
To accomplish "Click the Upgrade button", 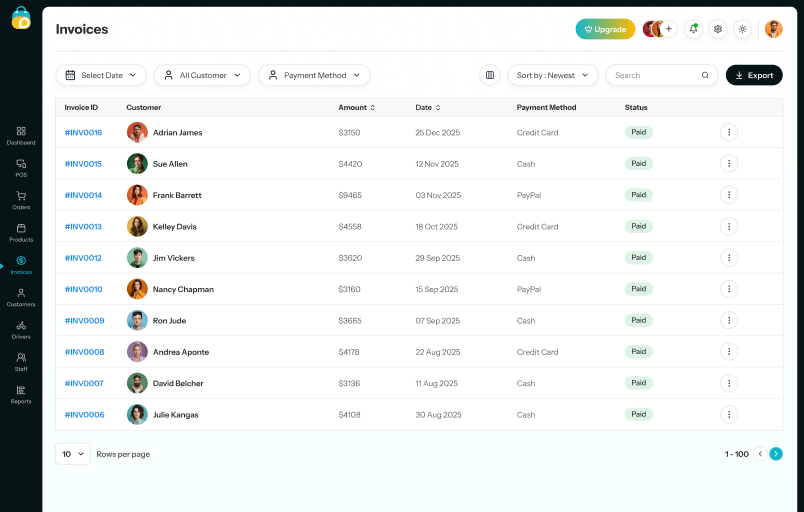I will (x=605, y=29).
